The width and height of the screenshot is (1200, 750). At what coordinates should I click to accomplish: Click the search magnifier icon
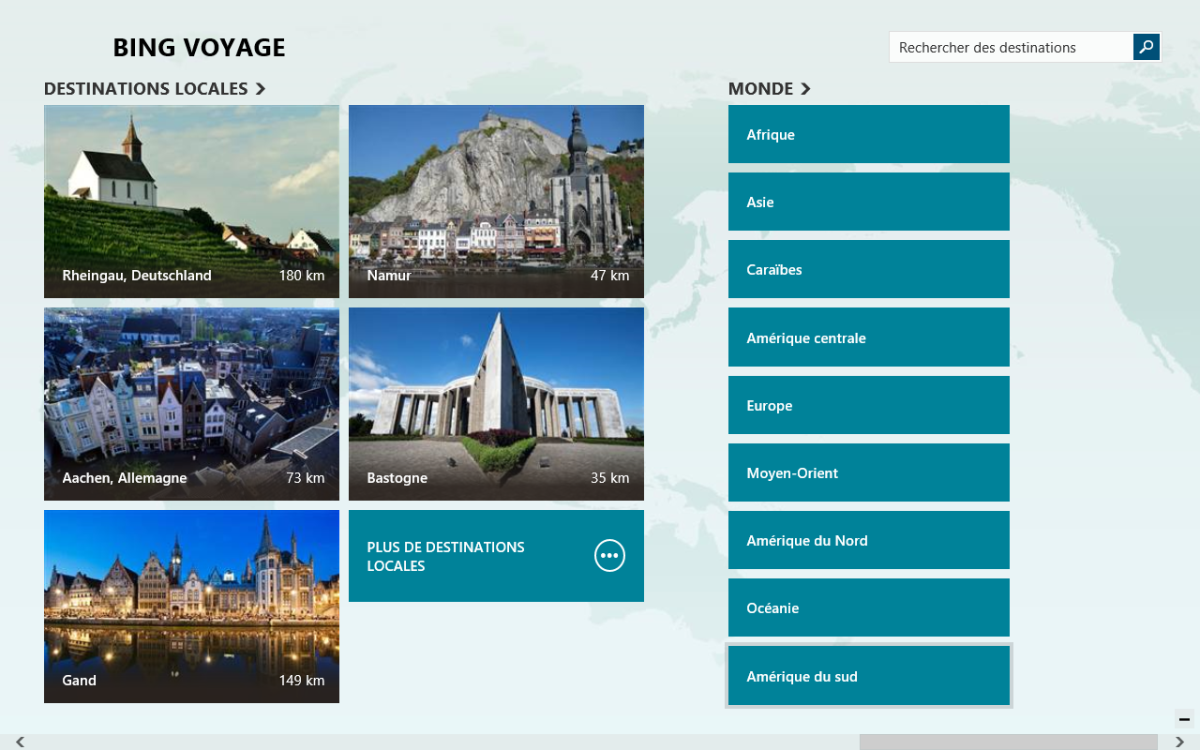click(1146, 47)
